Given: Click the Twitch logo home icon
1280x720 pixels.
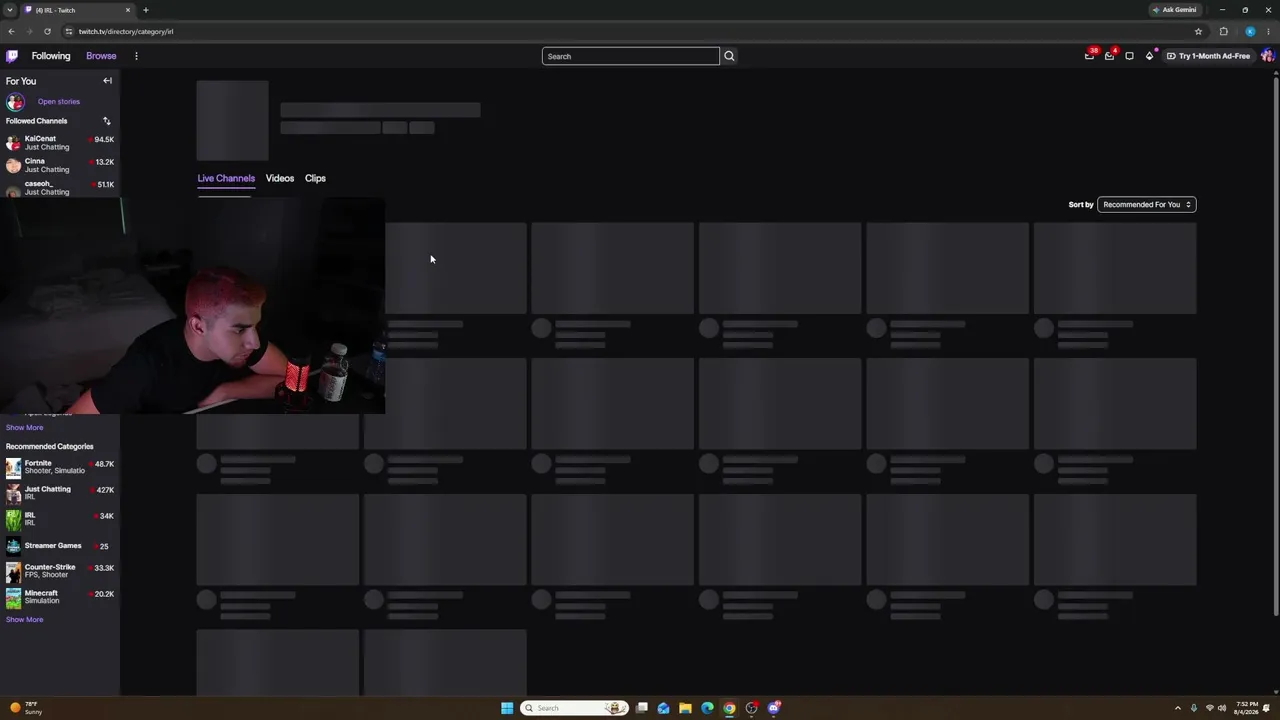Looking at the screenshot, I should [x=12, y=56].
